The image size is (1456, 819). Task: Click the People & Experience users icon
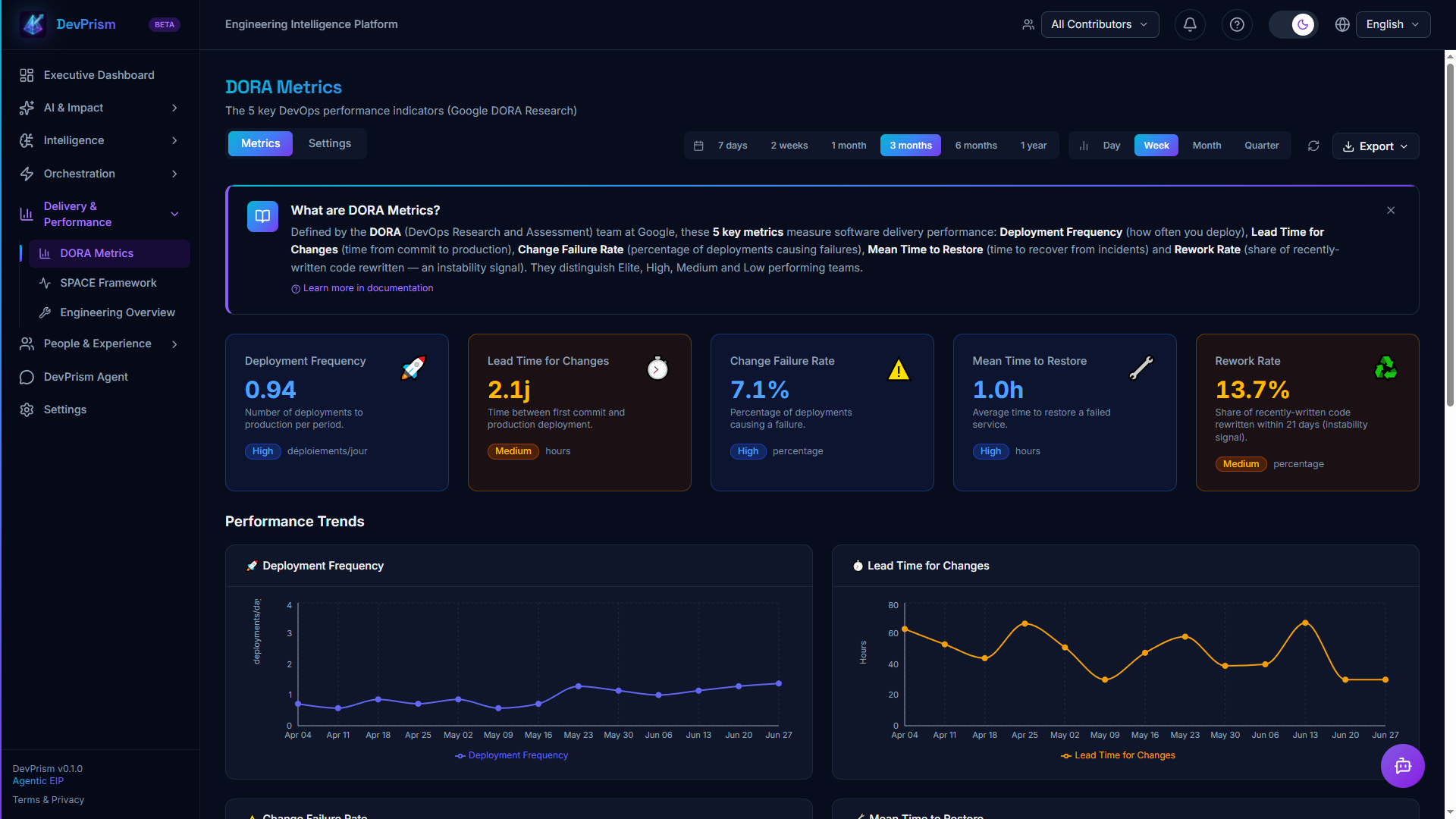(27, 344)
